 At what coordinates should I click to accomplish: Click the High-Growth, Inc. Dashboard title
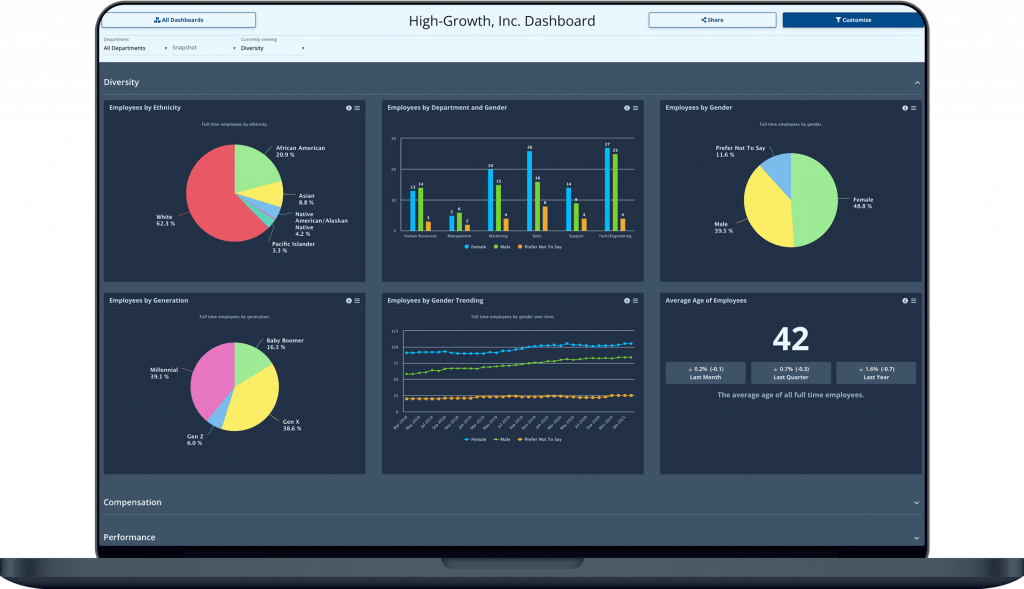(x=502, y=21)
